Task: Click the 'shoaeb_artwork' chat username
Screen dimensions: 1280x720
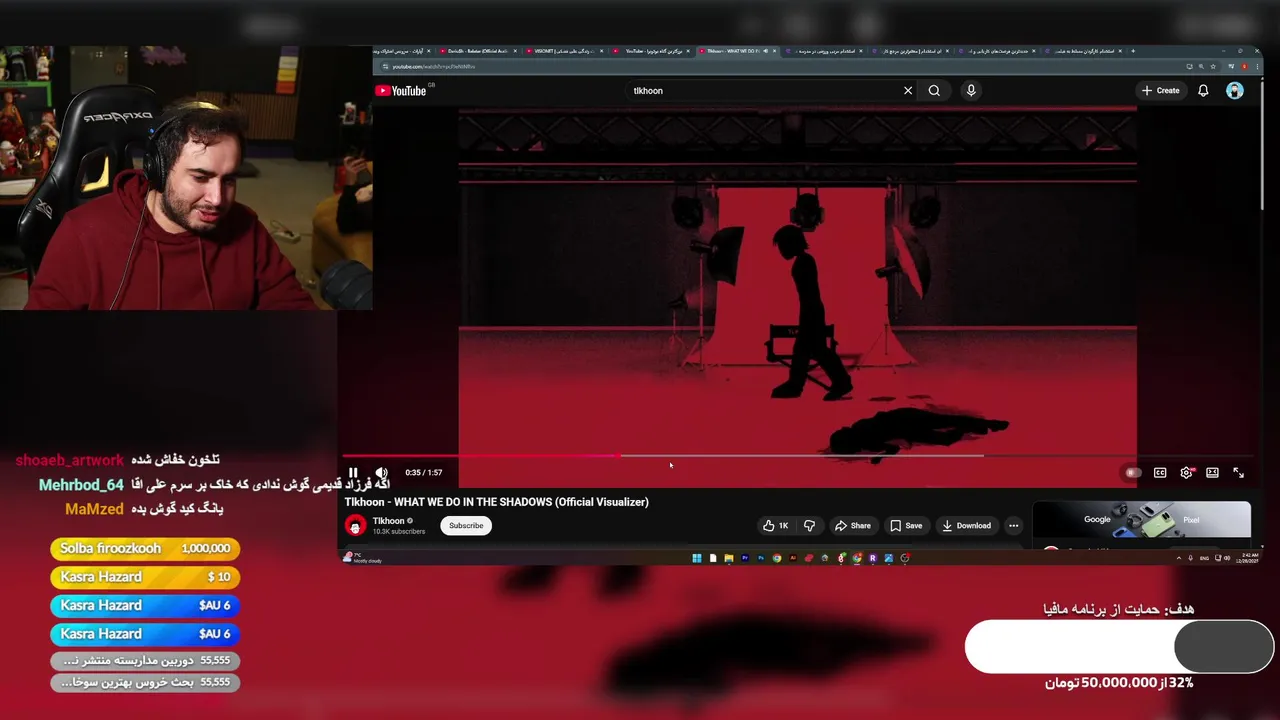Action: coord(69,460)
